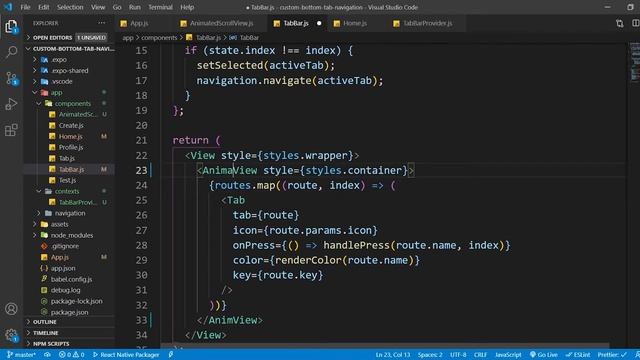Open the Extensions view
Screen dimensions: 640x360
[x=11, y=130]
